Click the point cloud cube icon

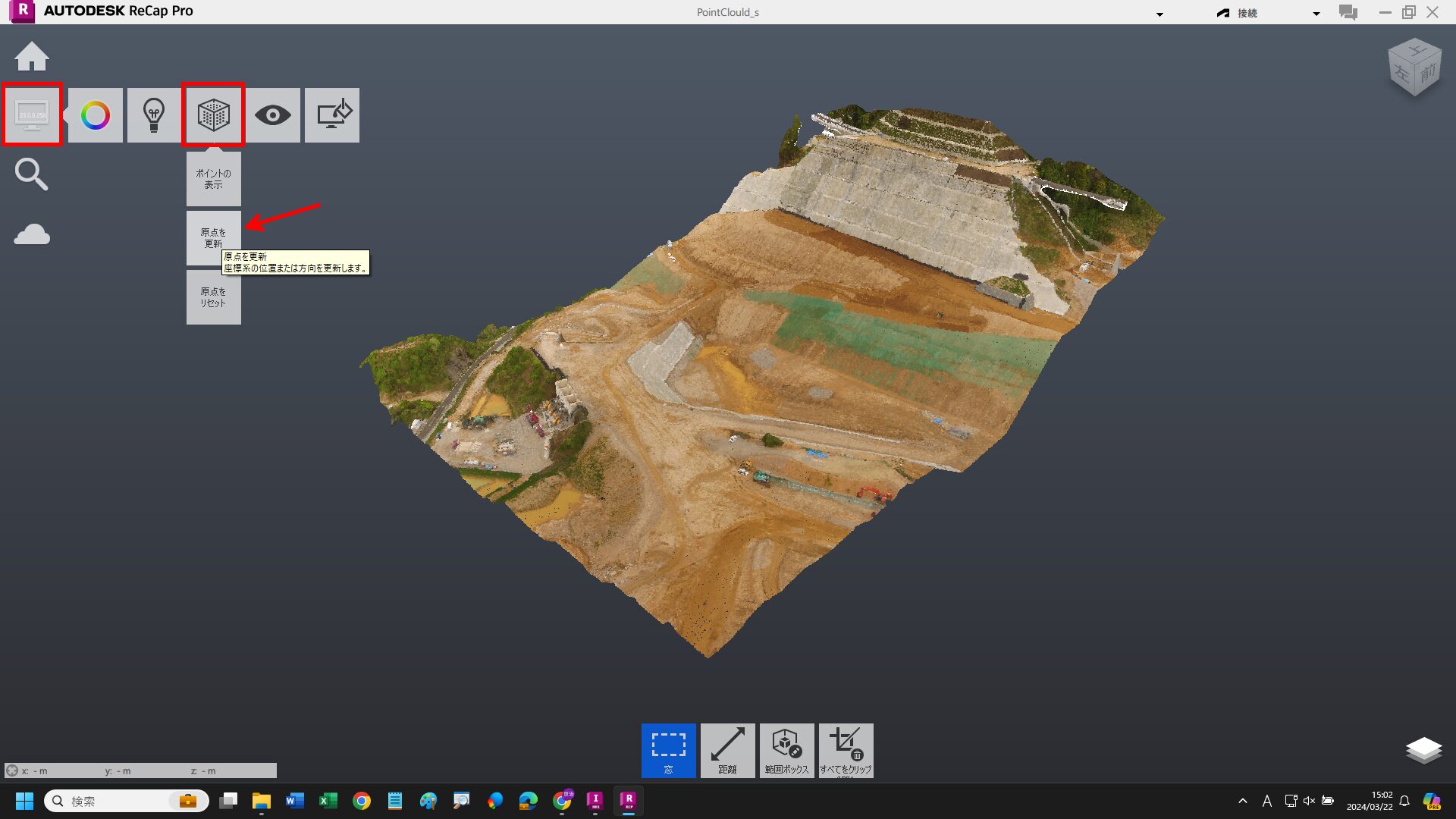[213, 115]
